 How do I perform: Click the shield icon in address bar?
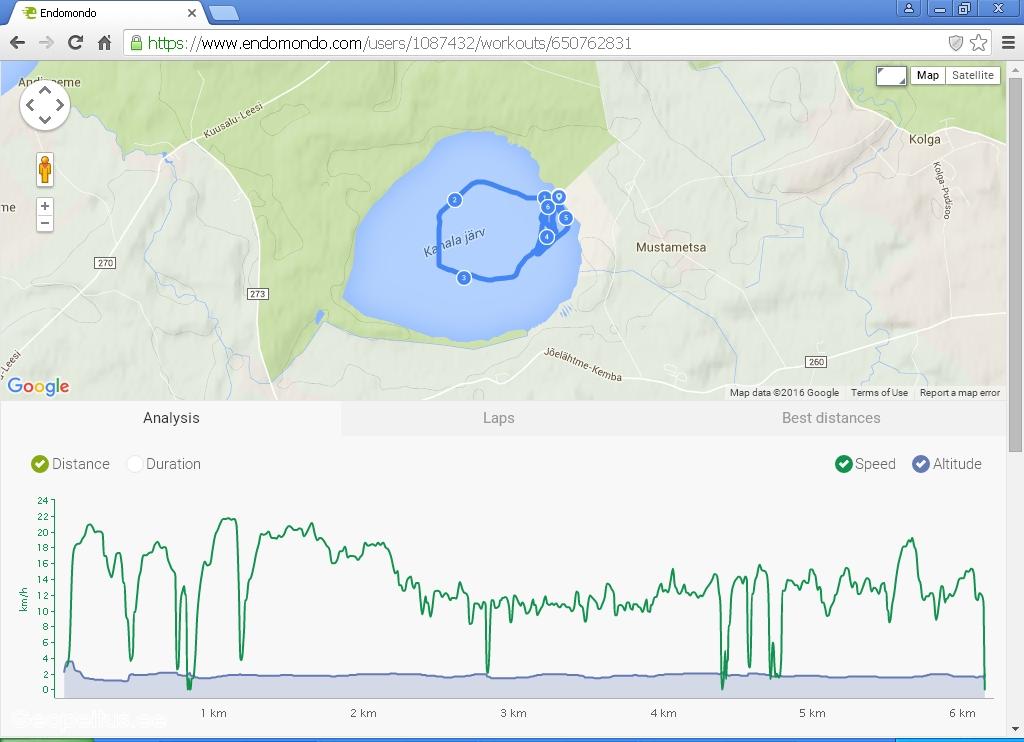(955, 43)
